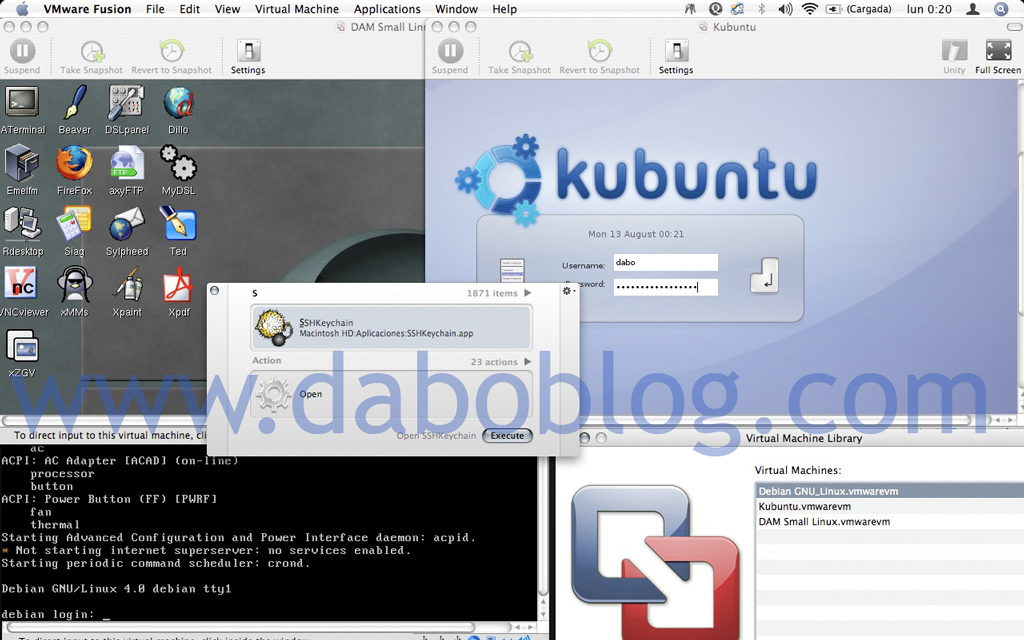Open Settings in DAM Small Linux window
This screenshot has width=1024, height=640.
(x=248, y=57)
